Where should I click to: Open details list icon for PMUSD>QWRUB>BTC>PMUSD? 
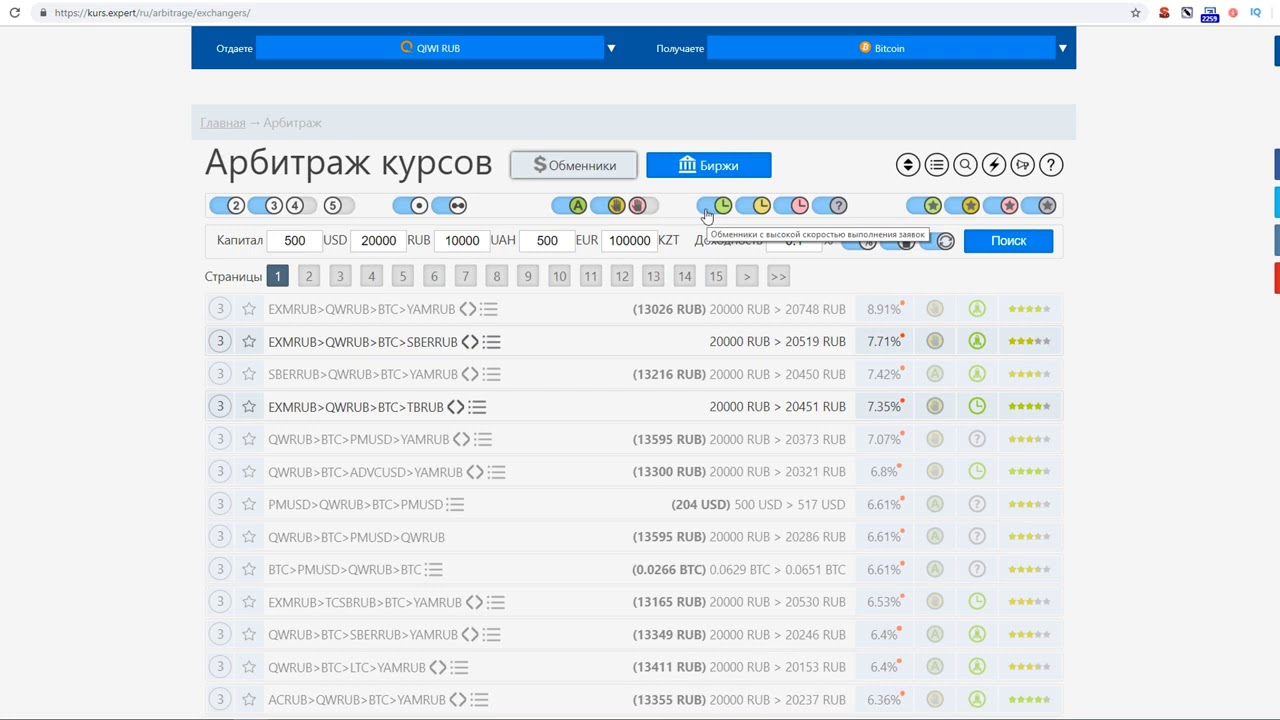pyautogui.click(x=455, y=505)
